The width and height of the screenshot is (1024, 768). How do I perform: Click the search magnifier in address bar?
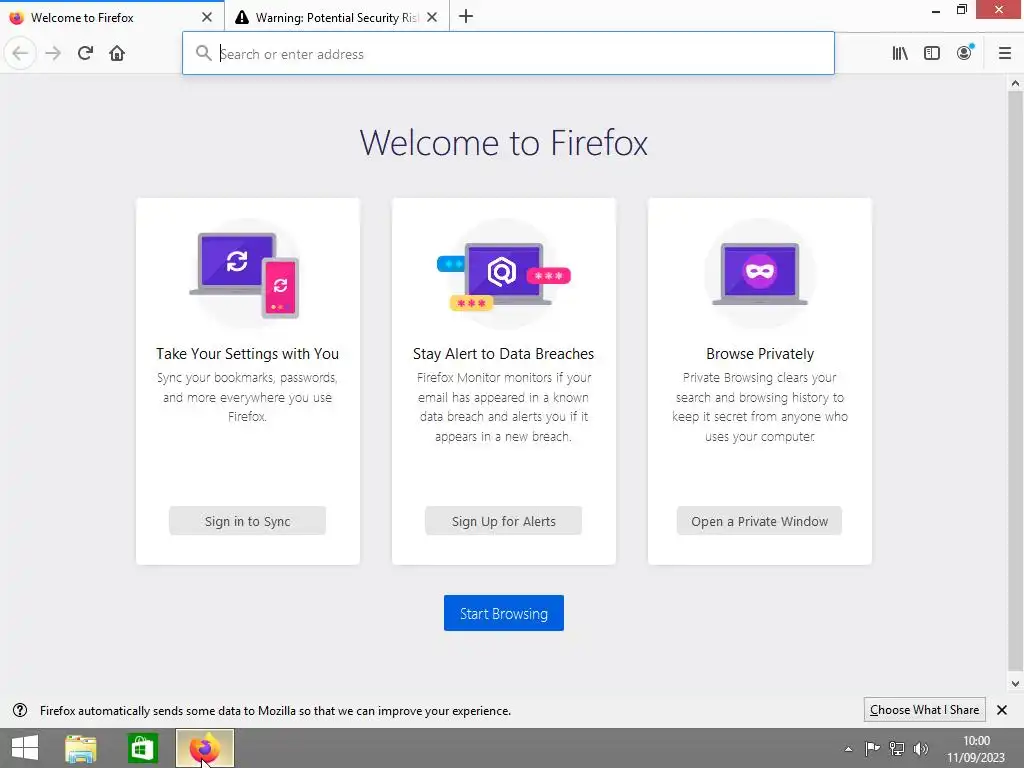tap(204, 54)
